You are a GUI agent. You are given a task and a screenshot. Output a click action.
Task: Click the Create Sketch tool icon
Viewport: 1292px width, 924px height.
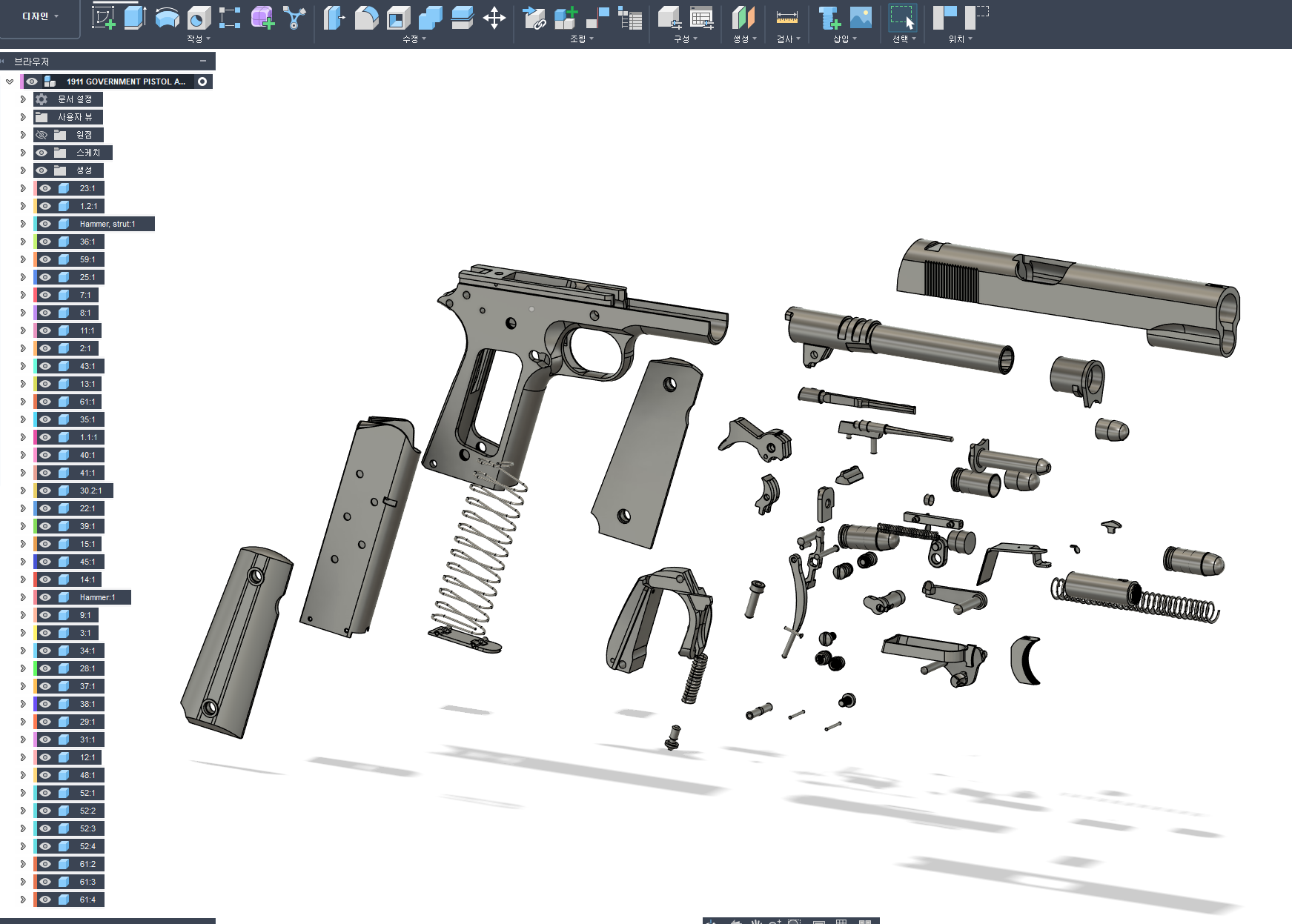coord(103,18)
